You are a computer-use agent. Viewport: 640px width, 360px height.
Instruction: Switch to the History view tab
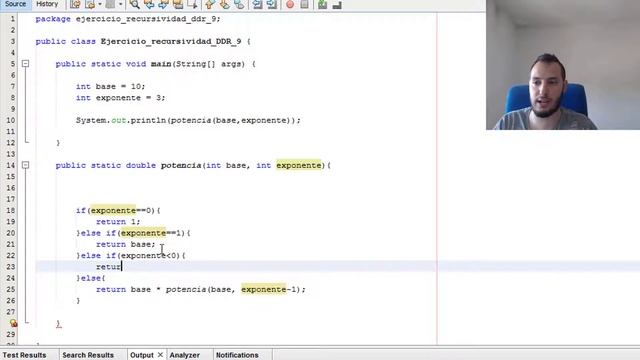tap(47, 4)
